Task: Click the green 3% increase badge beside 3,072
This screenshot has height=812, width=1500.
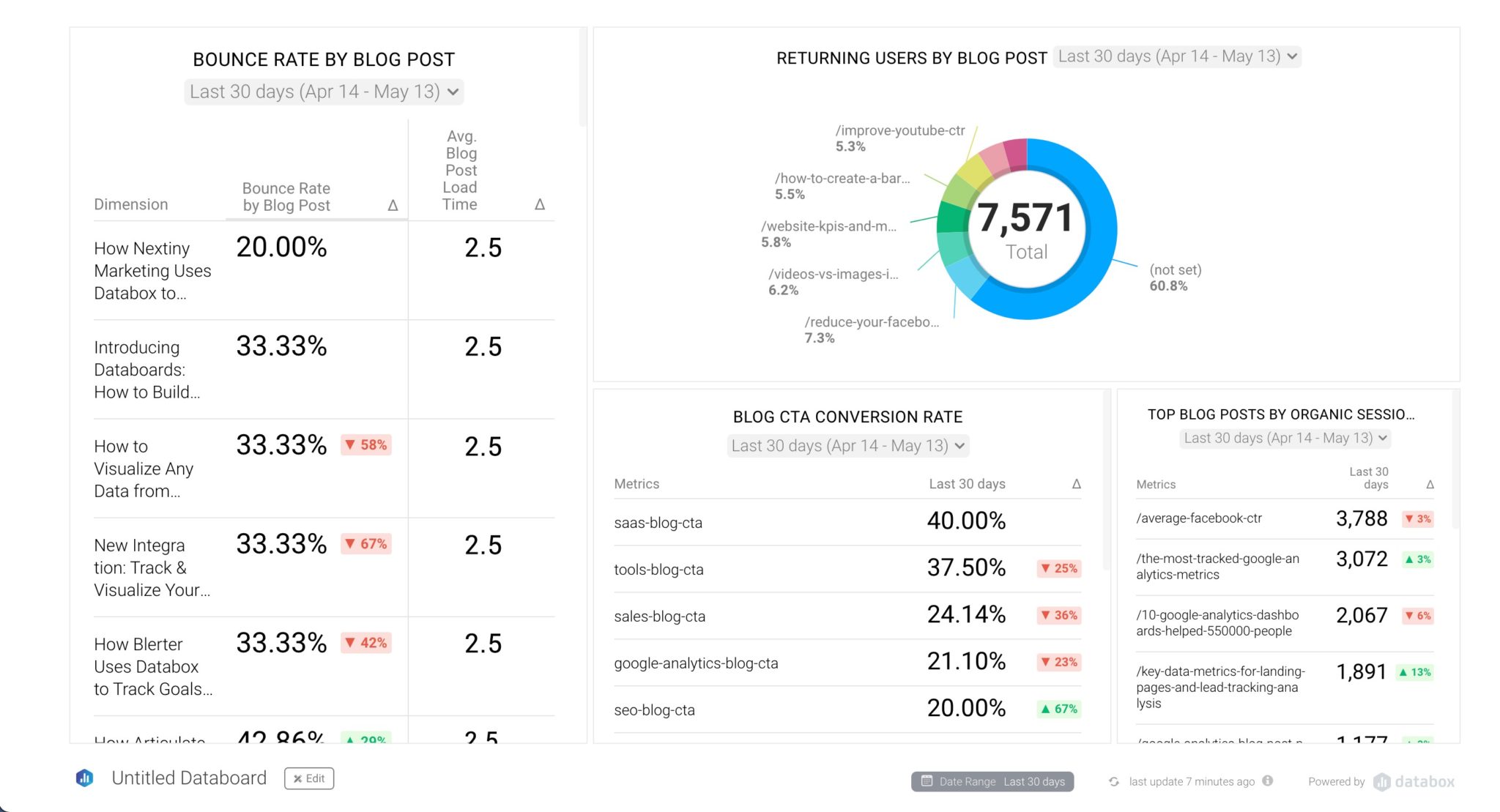Action: coord(1418,559)
